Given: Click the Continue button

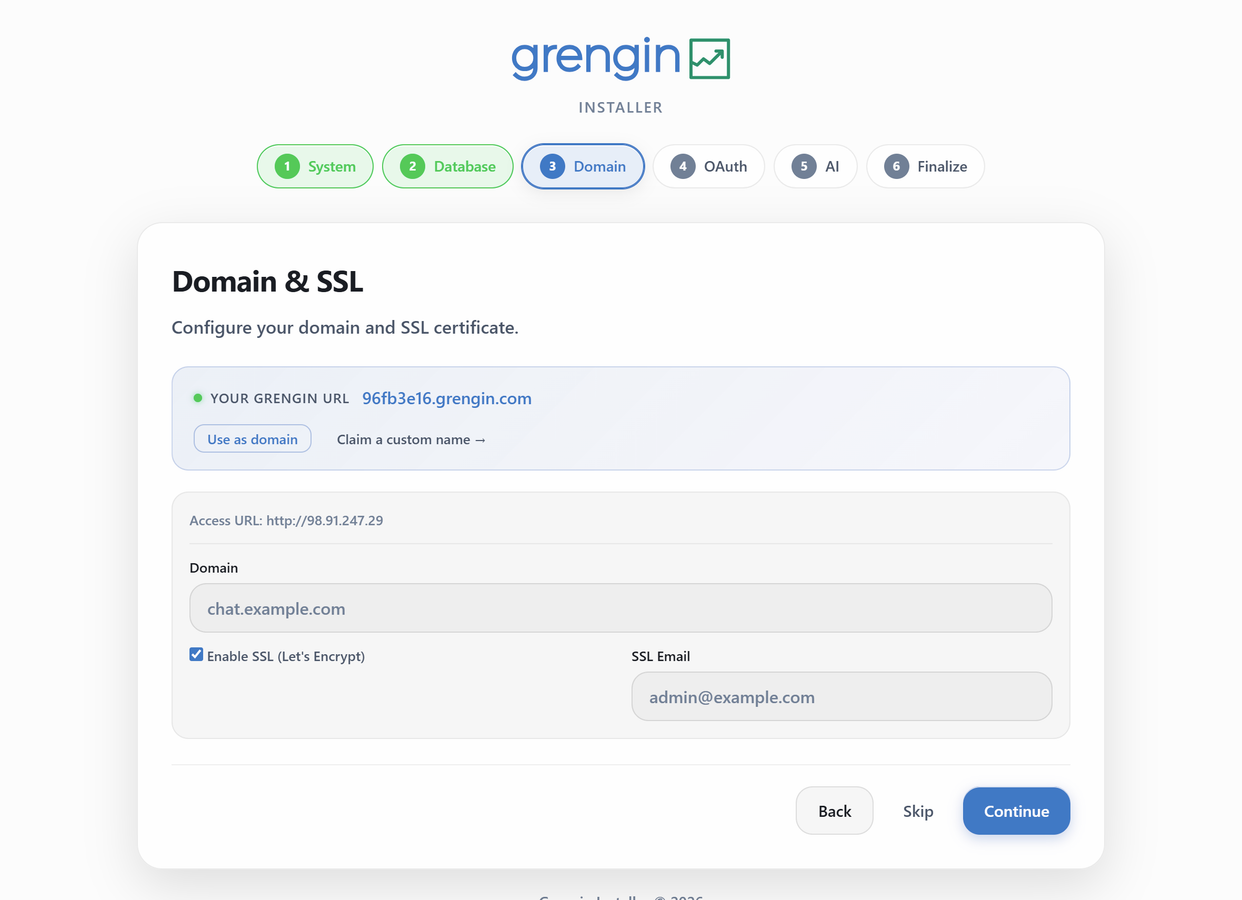Looking at the screenshot, I should 1016,811.
